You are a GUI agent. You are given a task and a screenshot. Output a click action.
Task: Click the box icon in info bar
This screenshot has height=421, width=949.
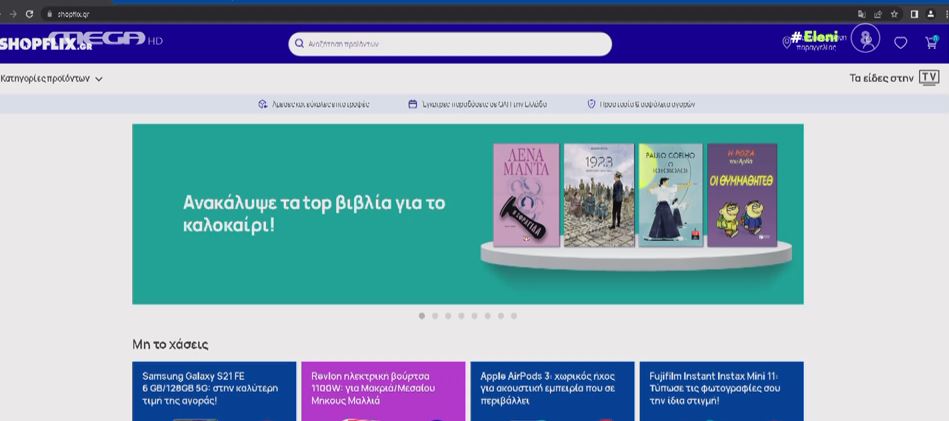click(x=262, y=104)
